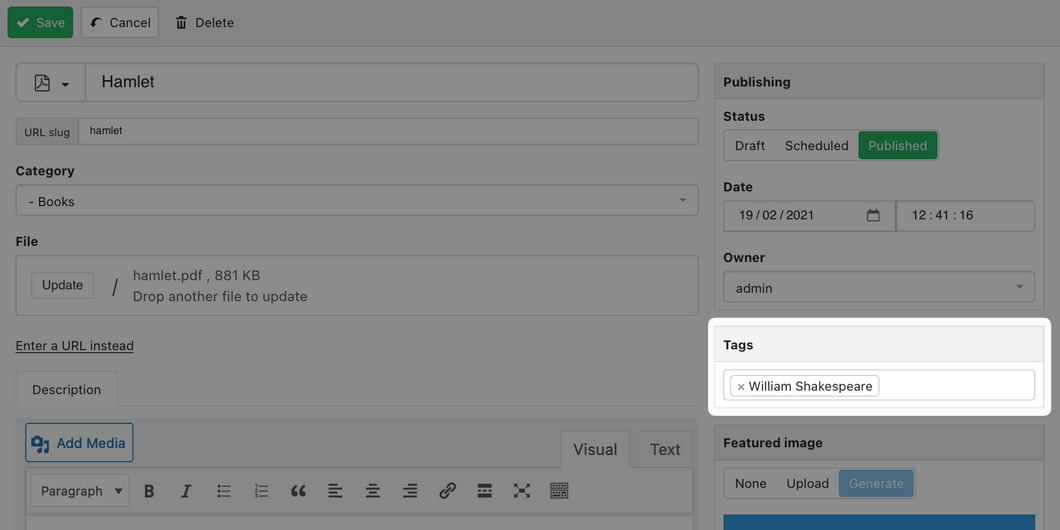Click the Add Media button
This screenshot has width=1060, height=530.
click(79, 443)
